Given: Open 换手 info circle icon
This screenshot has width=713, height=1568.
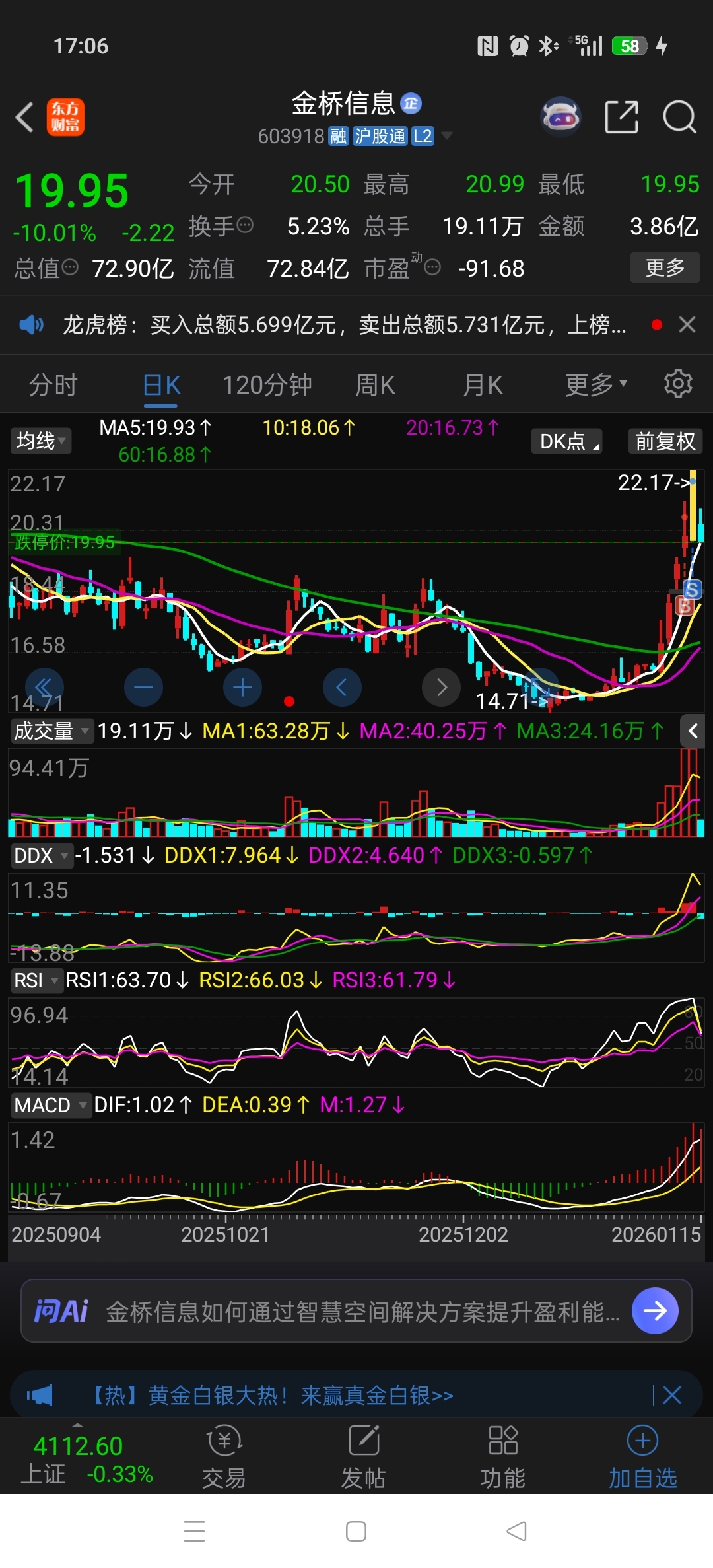Looking at the screenshot, I should [x=245, y=225].
